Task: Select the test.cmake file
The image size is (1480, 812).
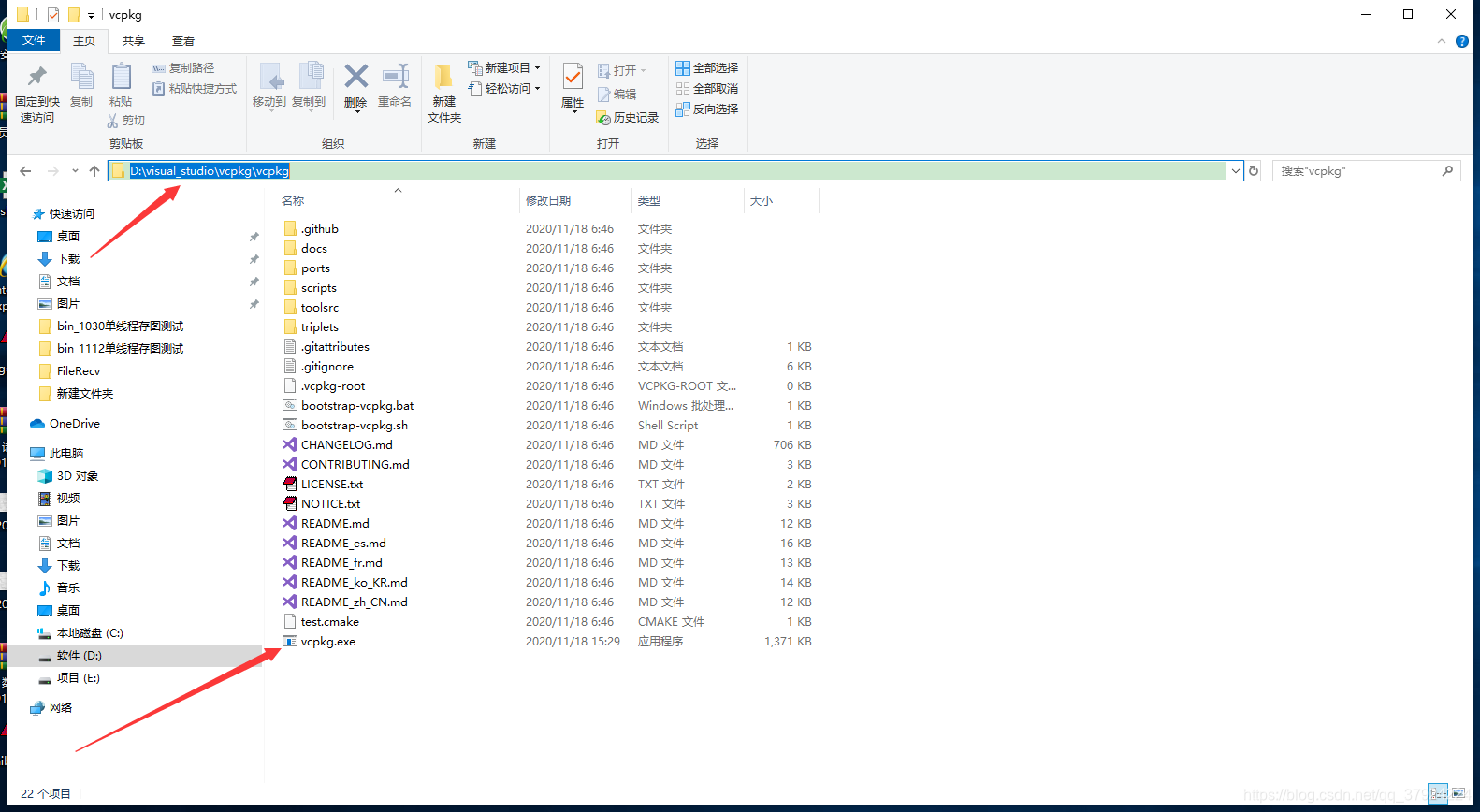Action: 329,621
